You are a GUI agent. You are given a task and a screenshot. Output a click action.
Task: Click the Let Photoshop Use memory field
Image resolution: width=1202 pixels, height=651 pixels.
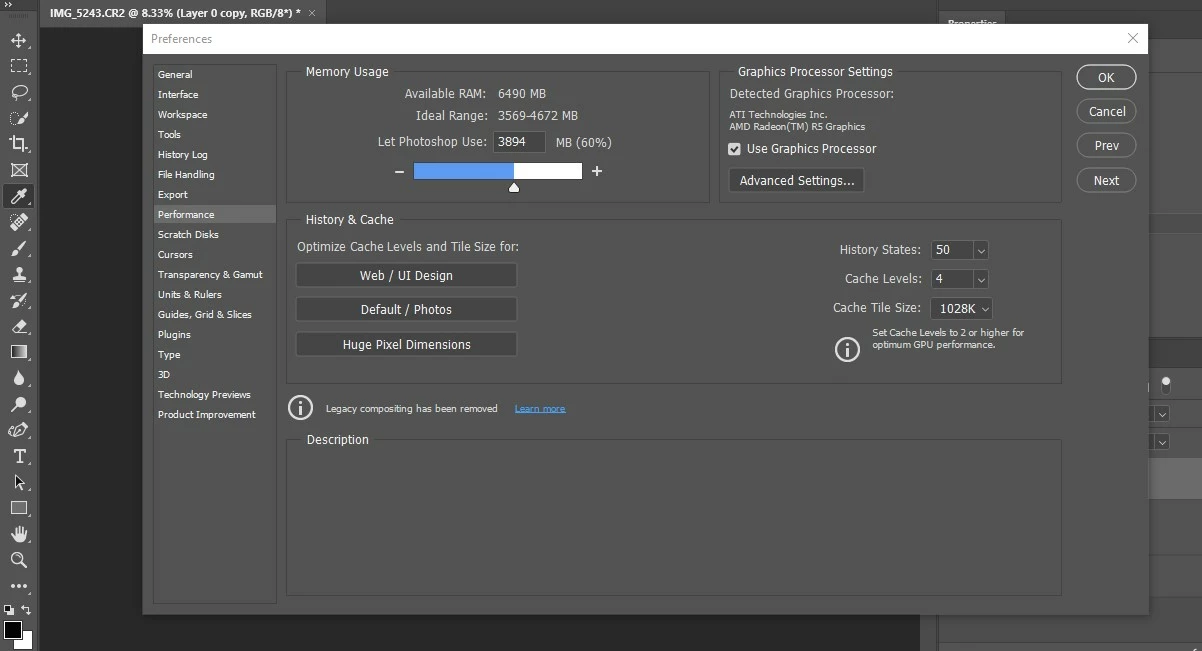click(519, 142)
